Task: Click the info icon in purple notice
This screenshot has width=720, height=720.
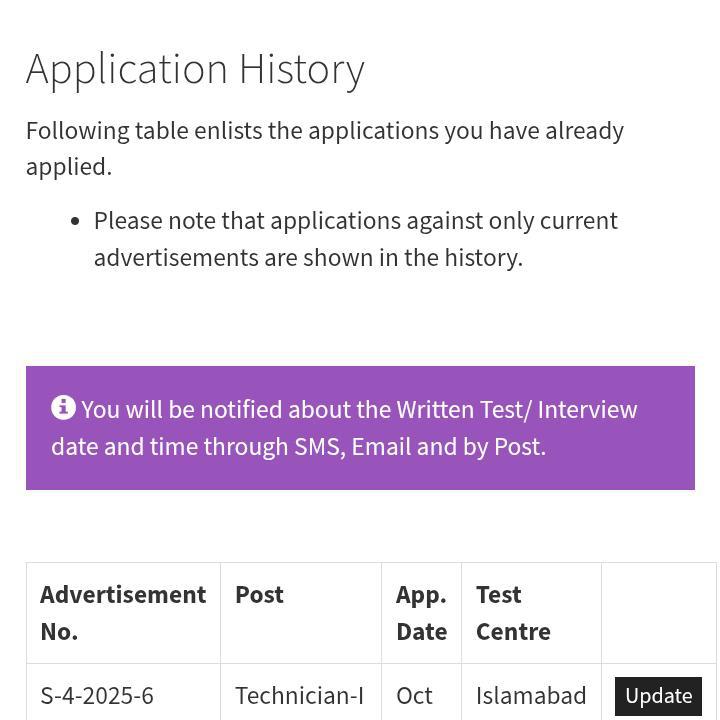Action: (63, 407)
